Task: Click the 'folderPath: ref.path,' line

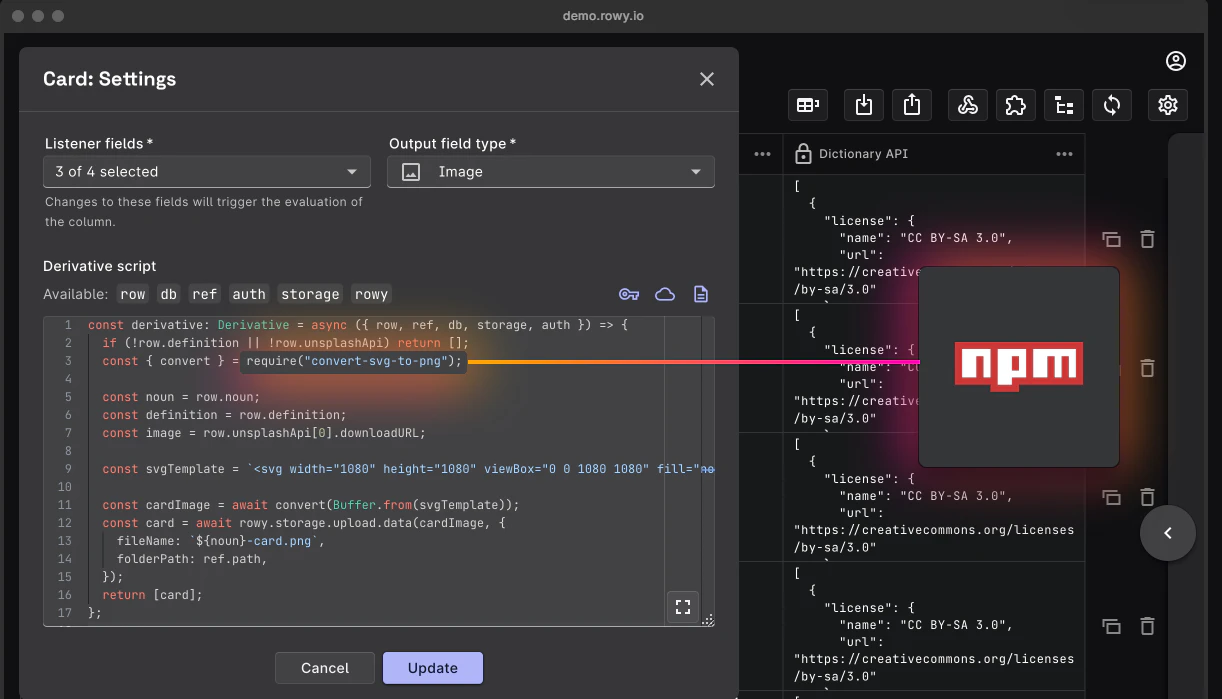Action: coord(192,559)
